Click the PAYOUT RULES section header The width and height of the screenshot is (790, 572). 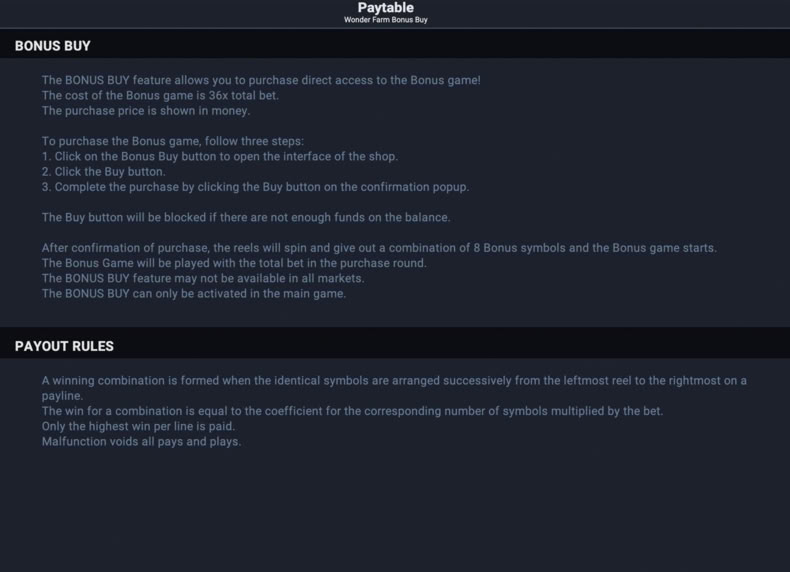(64, 346)
